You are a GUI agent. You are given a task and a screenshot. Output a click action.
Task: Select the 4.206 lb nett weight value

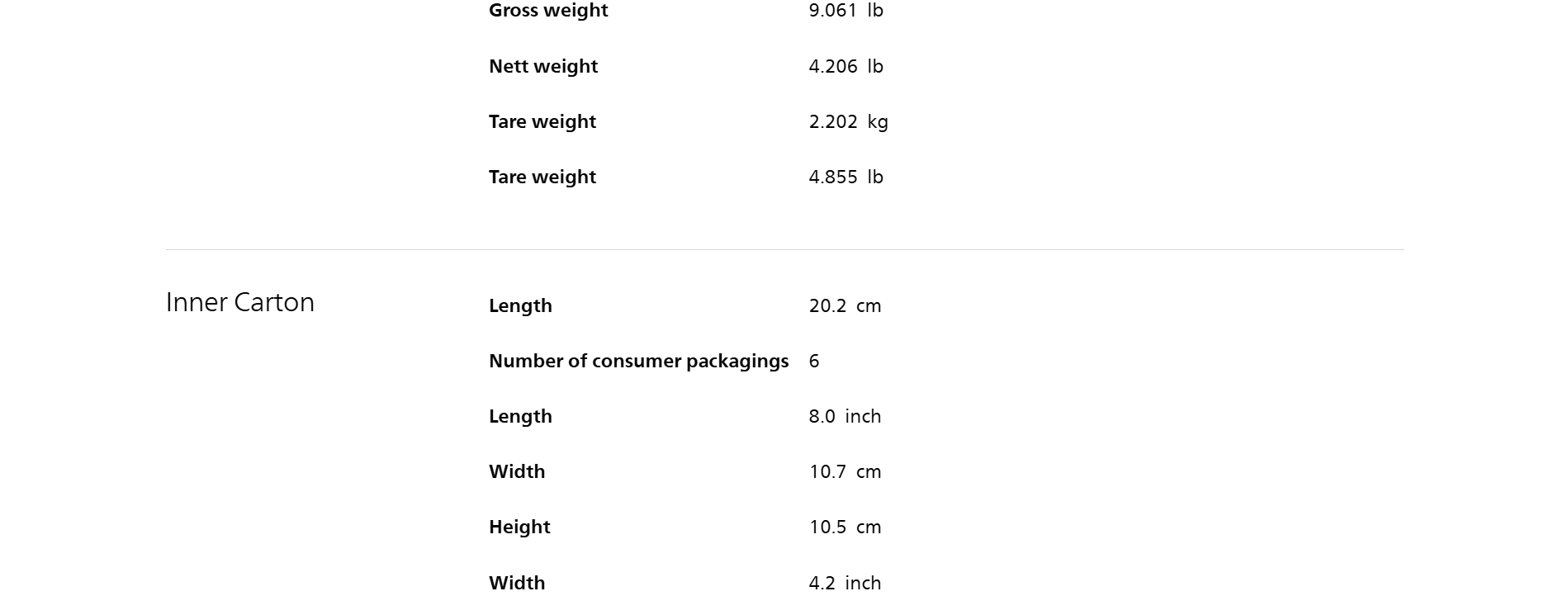point(846,66)
